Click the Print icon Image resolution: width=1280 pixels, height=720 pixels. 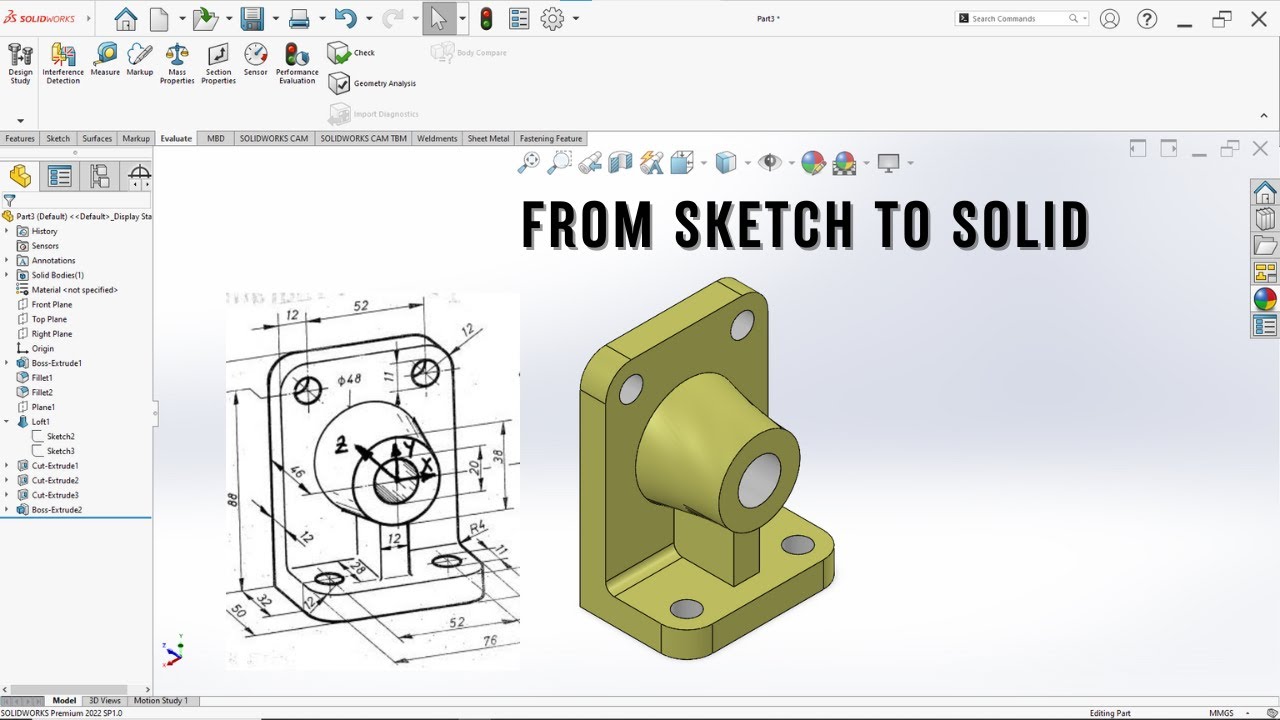point(299,18)
